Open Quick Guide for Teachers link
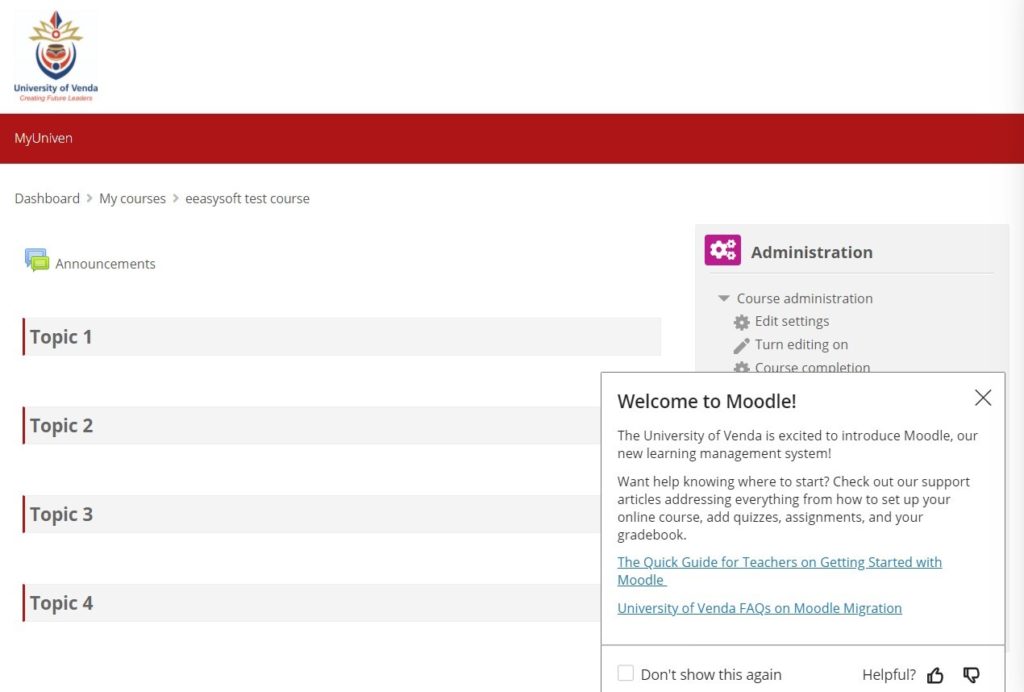 779,571
